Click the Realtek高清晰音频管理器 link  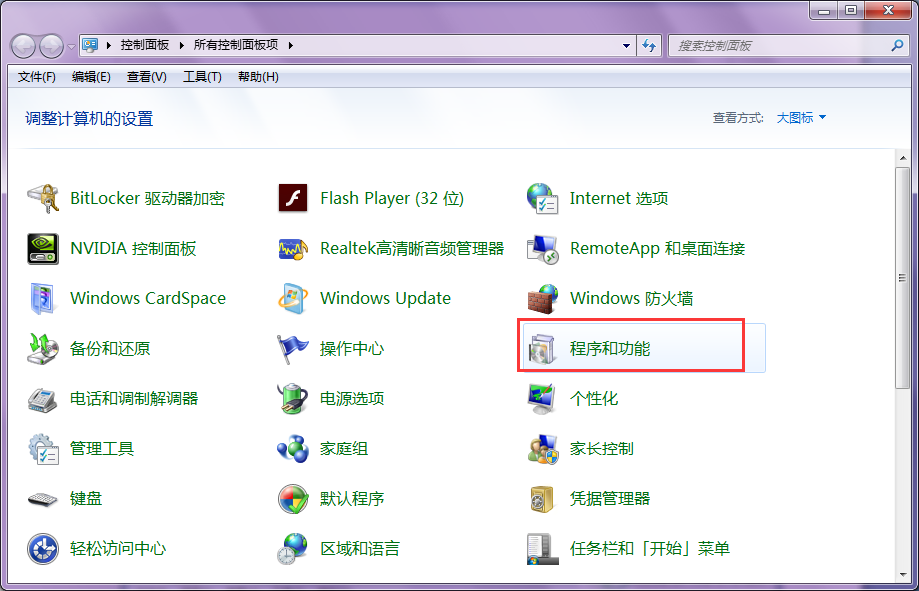[x=412, y=249]
